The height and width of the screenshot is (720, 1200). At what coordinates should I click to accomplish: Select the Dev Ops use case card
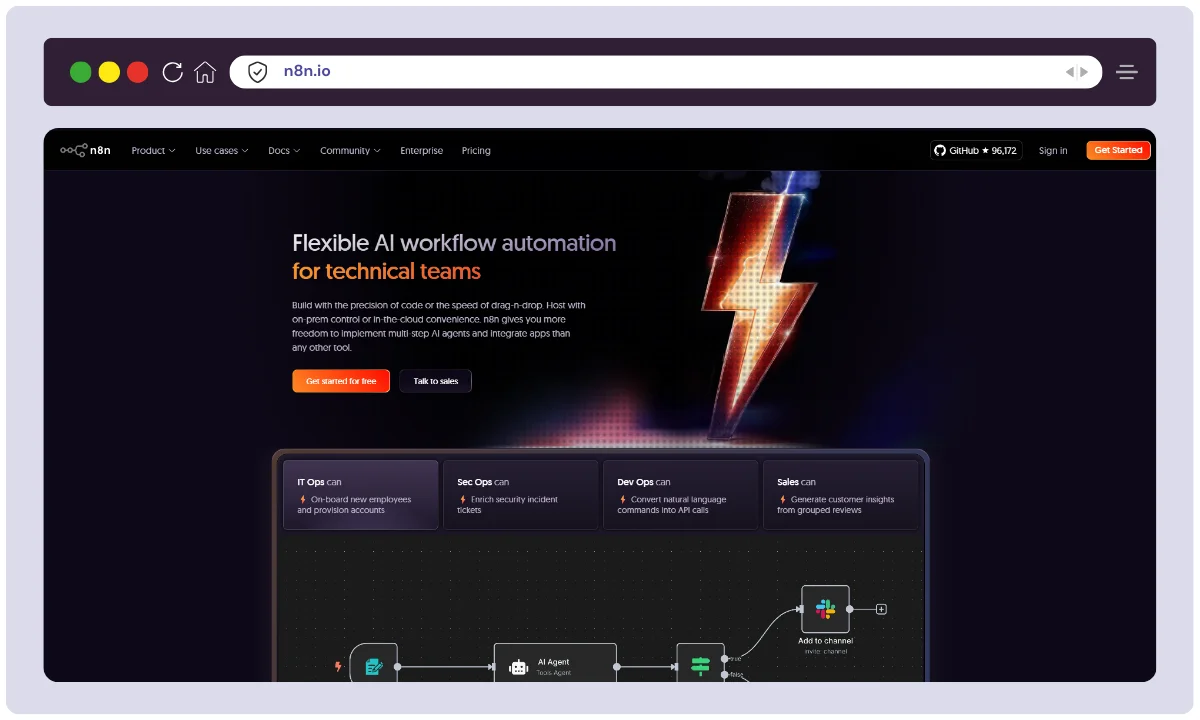(x=681, y=494)
